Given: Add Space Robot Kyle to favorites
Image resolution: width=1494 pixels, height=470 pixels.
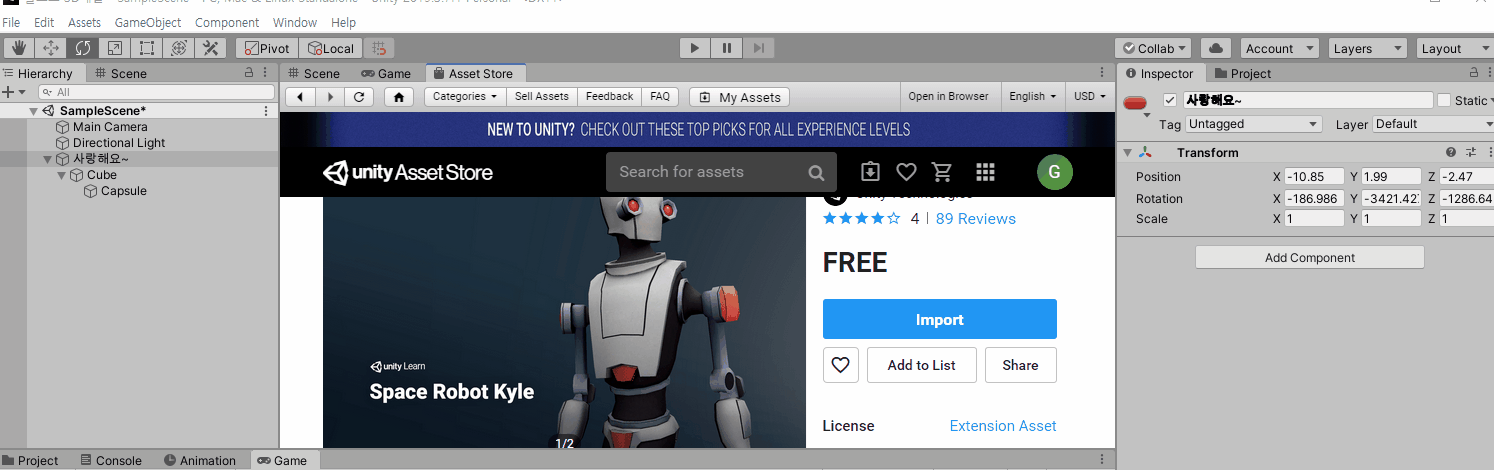Looking at the screenshot, I should click(x=840, y=365).
